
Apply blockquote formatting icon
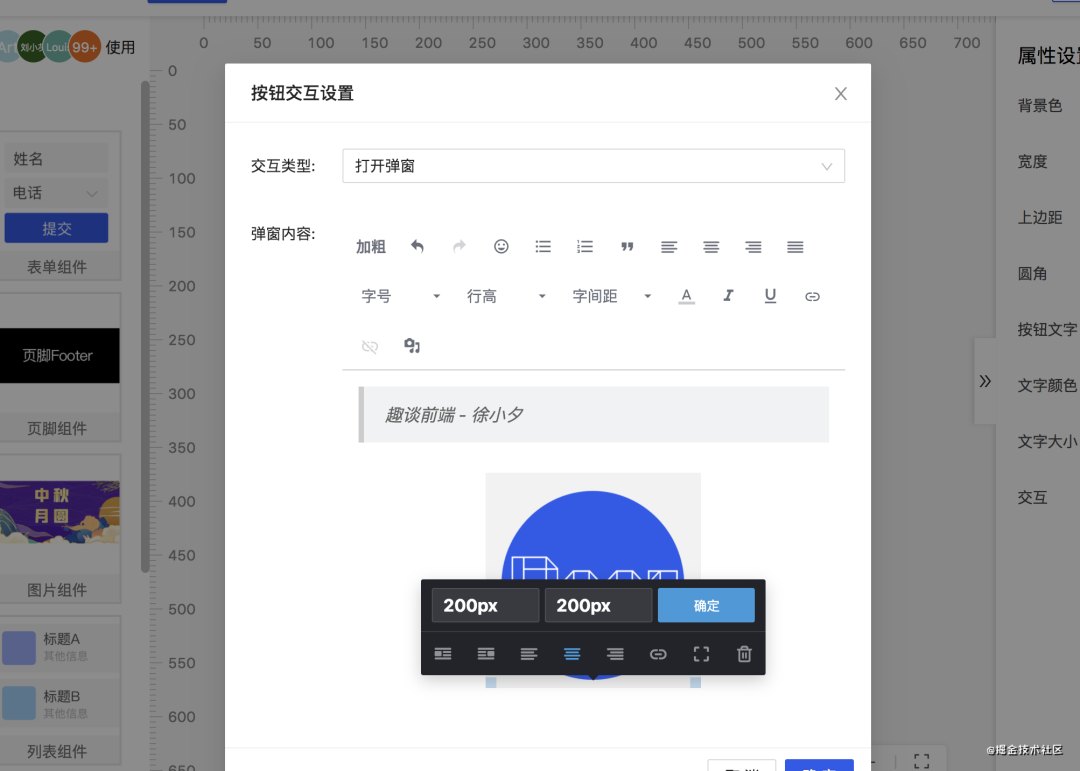[x=627, y=247]
